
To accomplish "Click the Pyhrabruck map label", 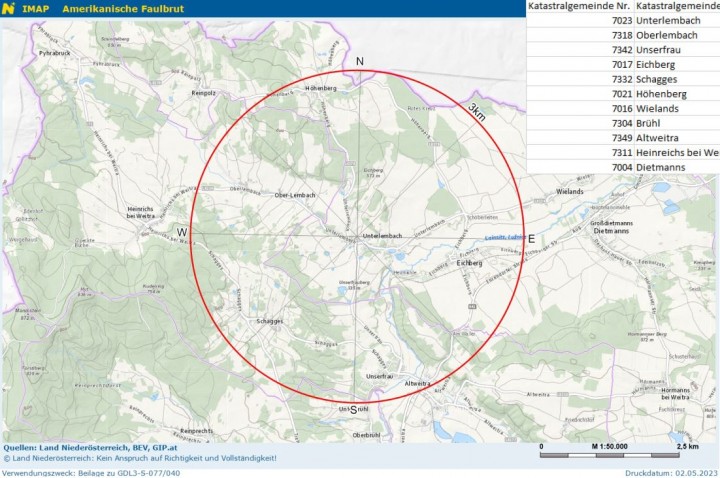I will tap(55, 53).
